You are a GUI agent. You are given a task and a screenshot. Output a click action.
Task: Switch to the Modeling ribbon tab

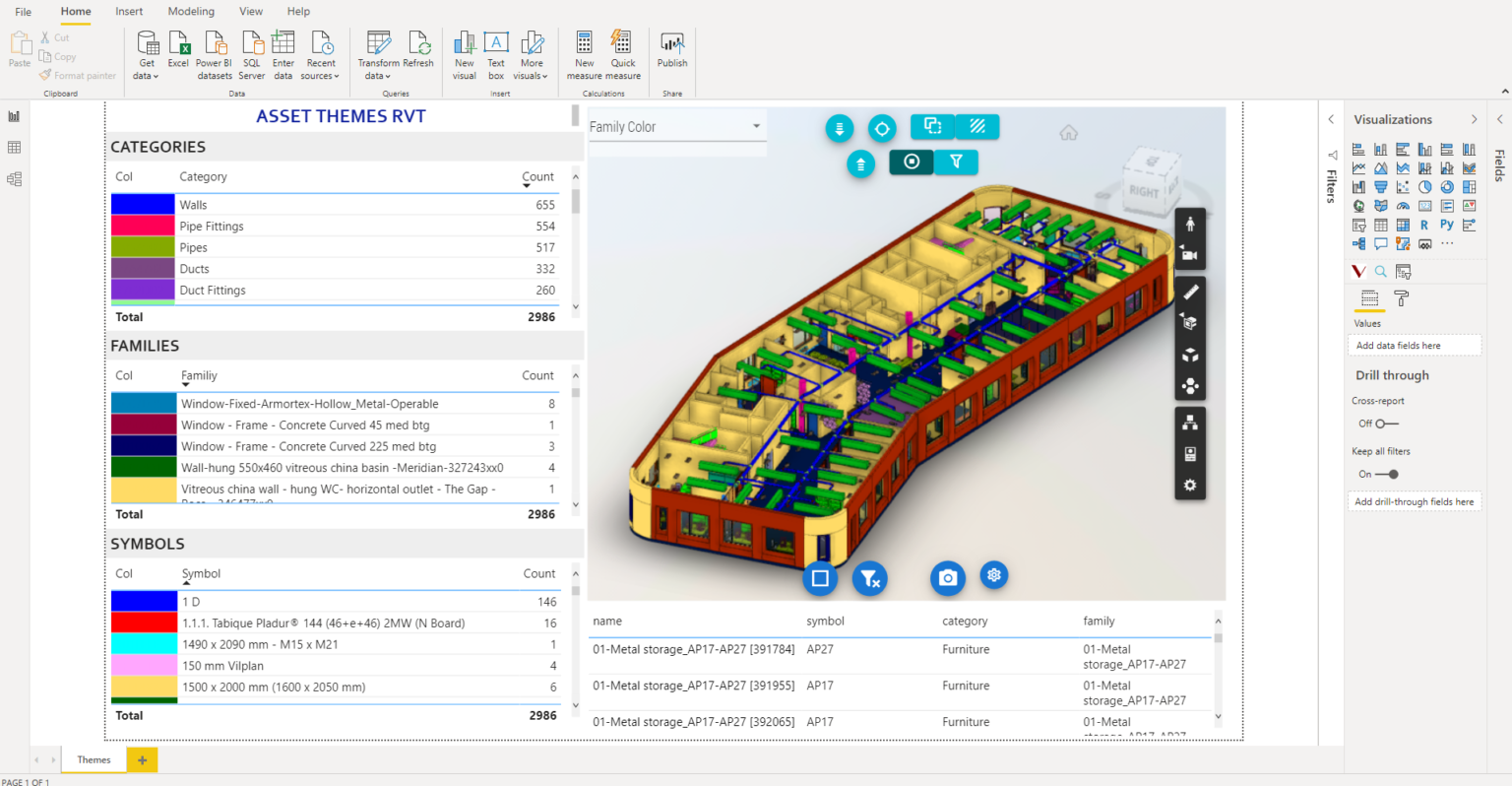click(x=191, y=11)
